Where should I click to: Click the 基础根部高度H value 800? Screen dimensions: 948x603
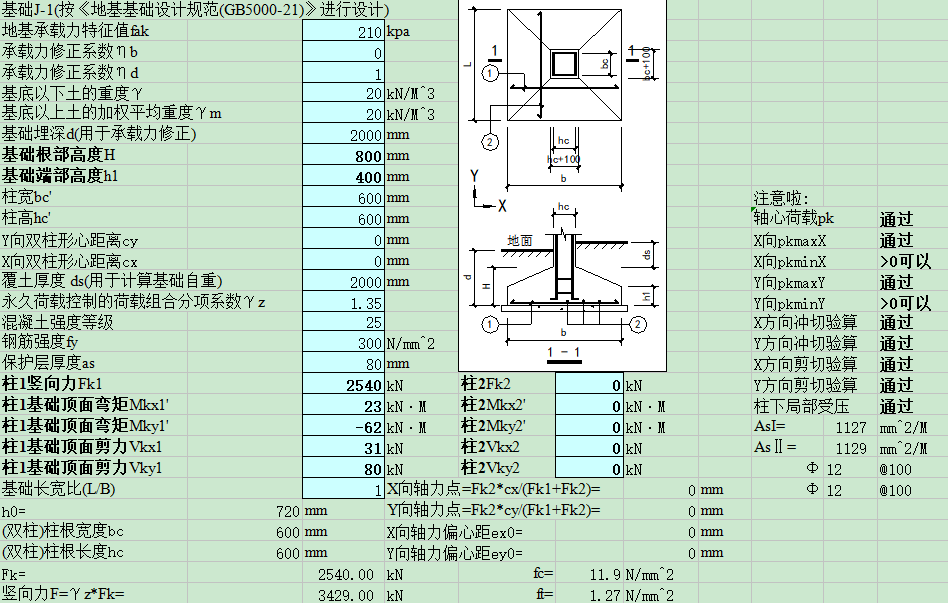342,156
